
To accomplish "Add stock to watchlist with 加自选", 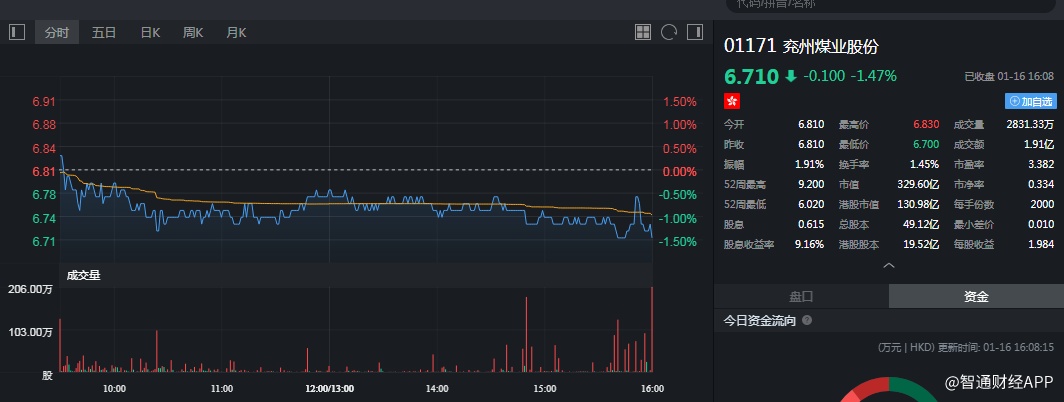I will [x=1030, y=101].
